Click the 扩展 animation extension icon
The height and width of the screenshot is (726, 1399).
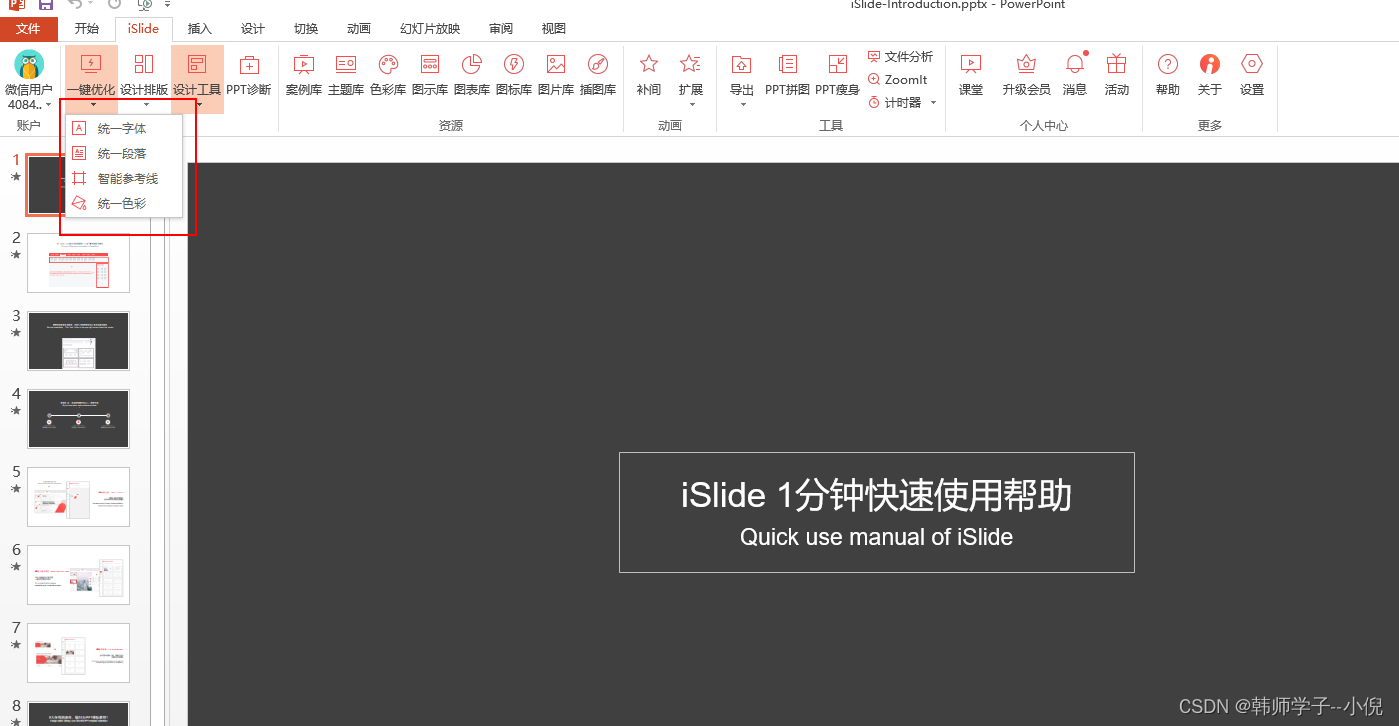691,65
